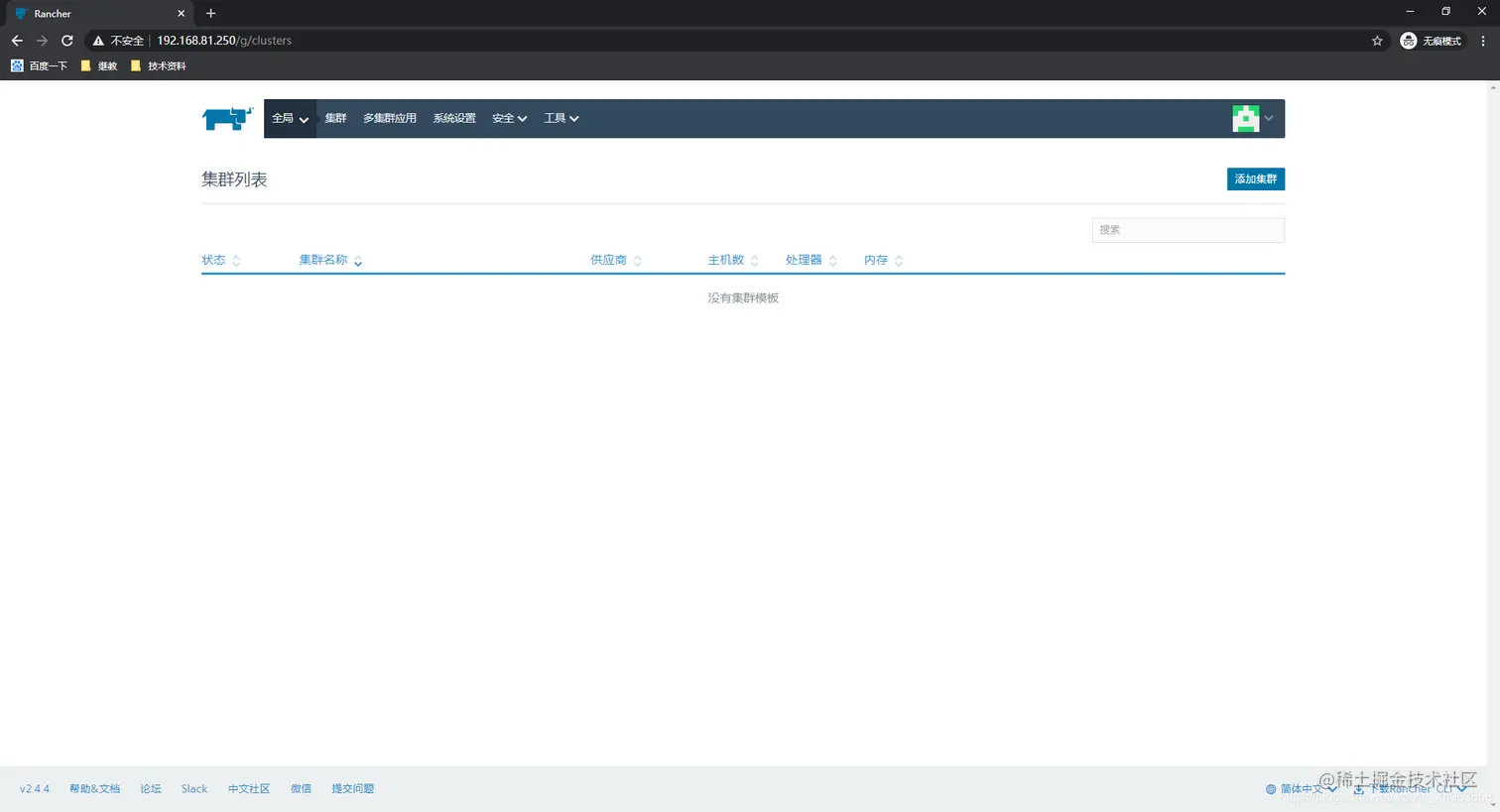Open a new browser tab
This screenshot has width=1500, height=812.
[210, 13]
